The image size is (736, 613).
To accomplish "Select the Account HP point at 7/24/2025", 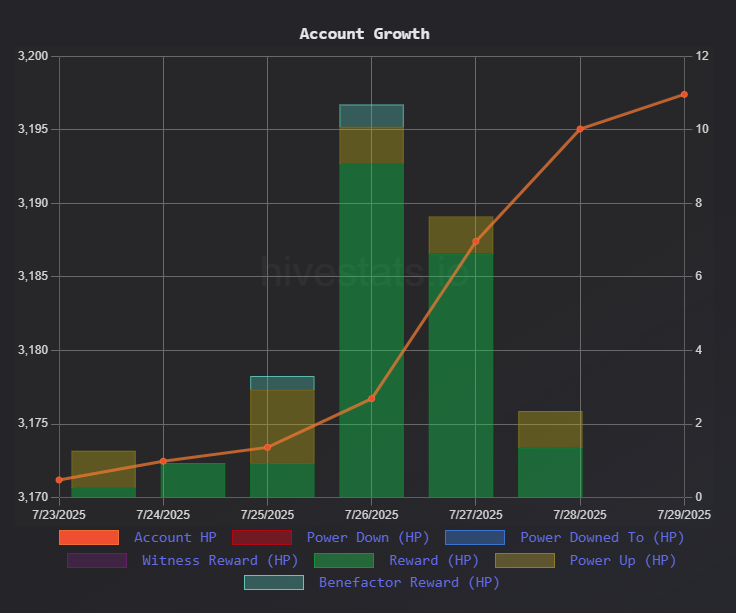I will click(163, 461).
